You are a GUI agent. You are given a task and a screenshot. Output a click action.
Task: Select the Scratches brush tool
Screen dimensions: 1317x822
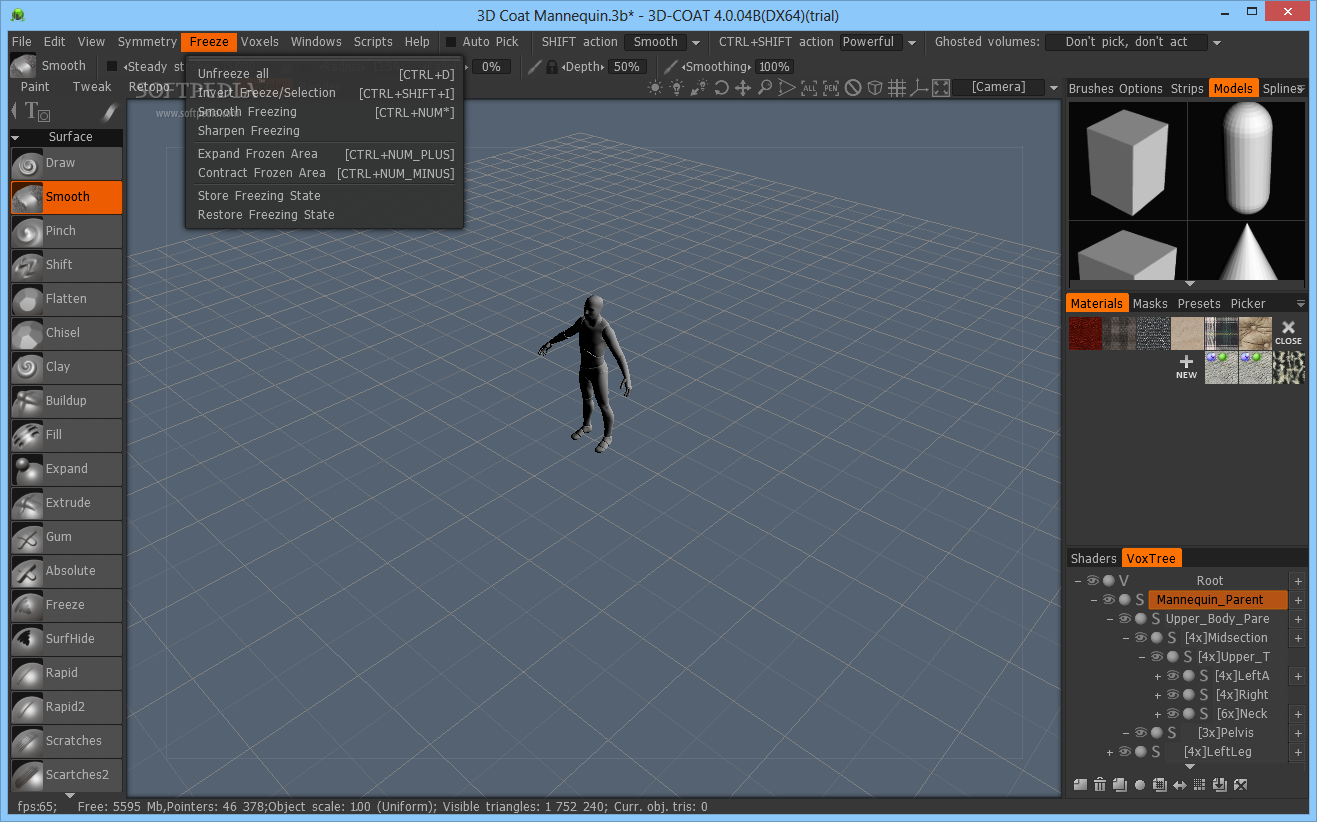tap(67, 741)
